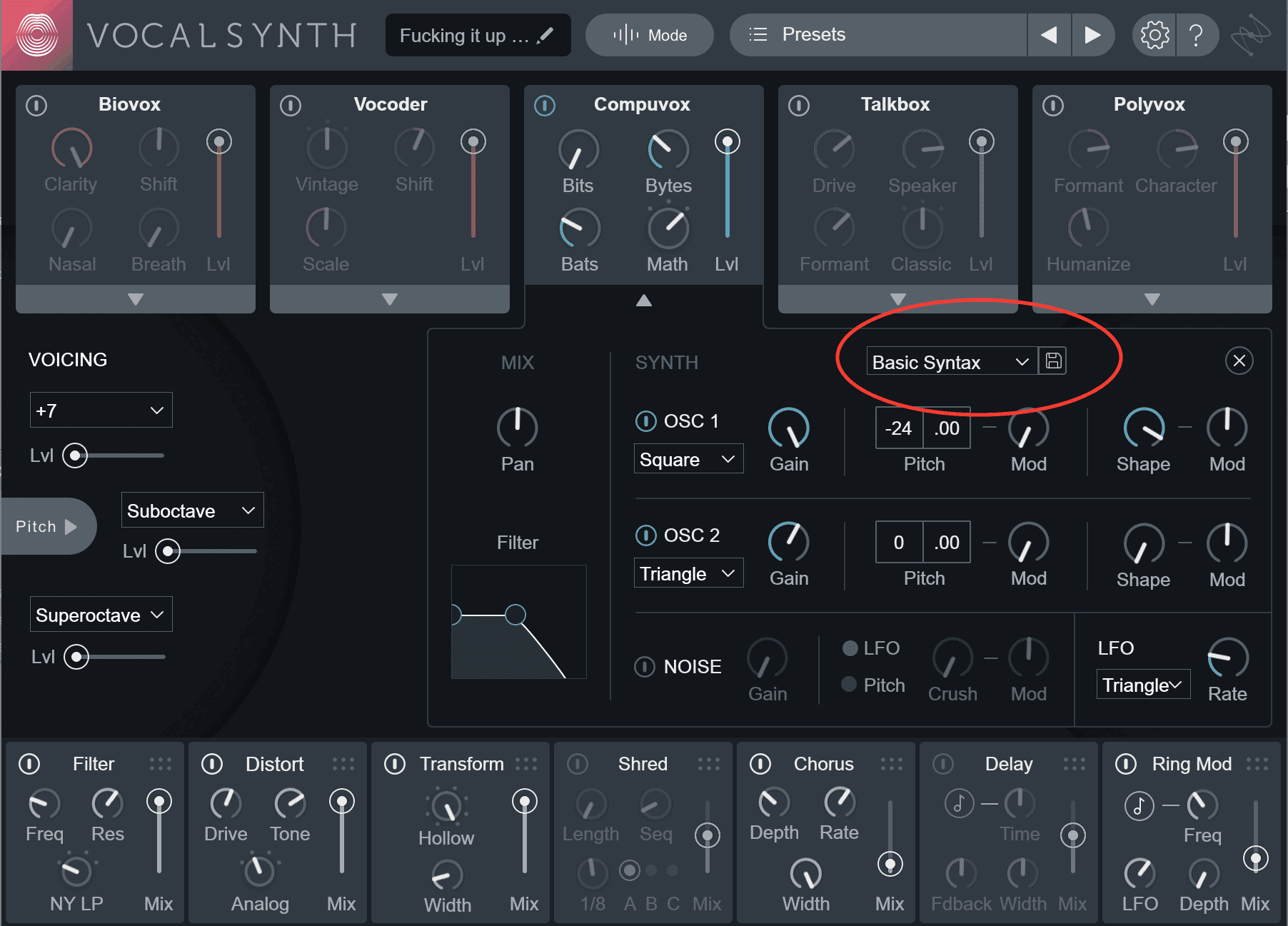Disable the Compuvox module power button
1288x926 pixels.
(x=545, y=106)
